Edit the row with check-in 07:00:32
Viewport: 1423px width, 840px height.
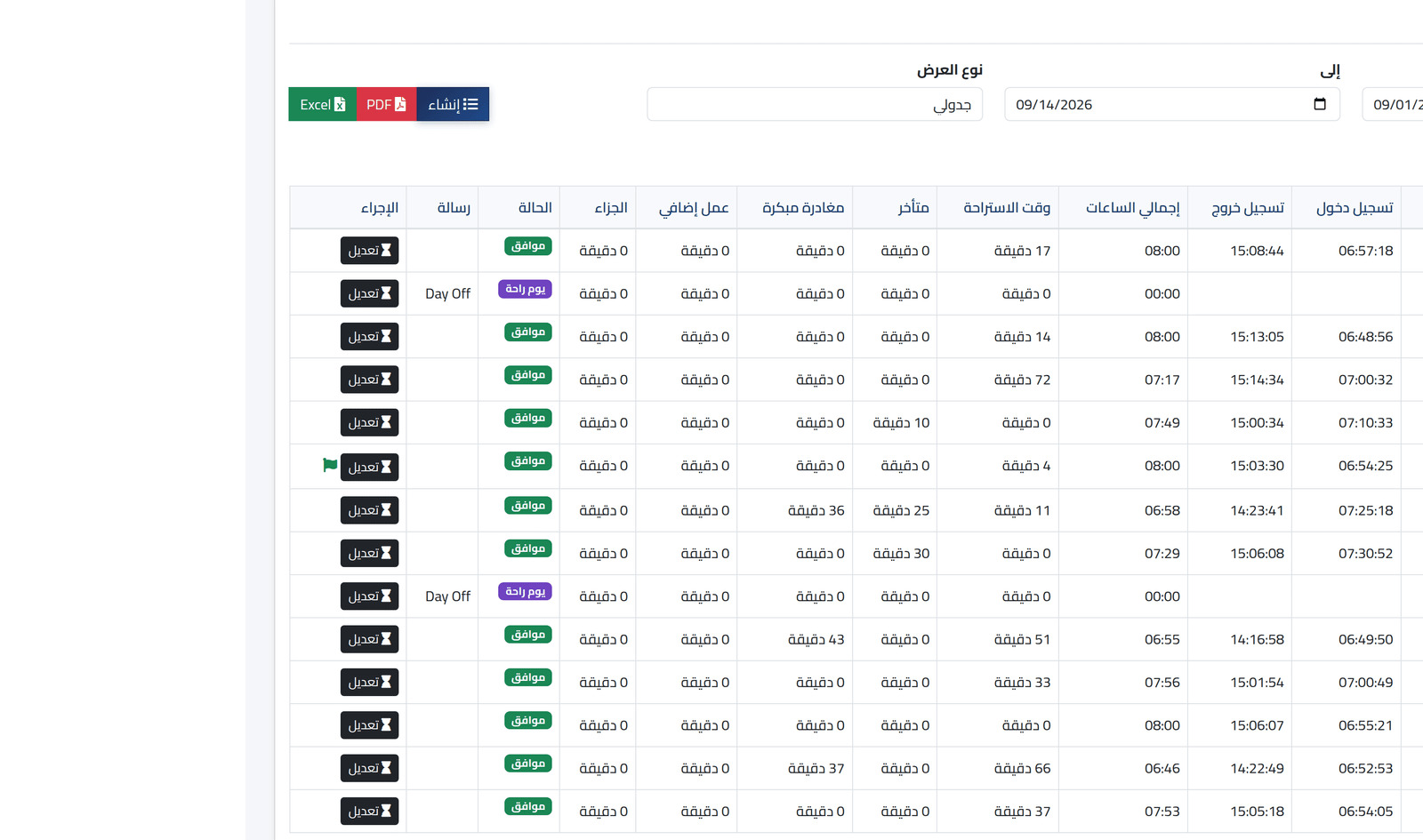(369, 380)
